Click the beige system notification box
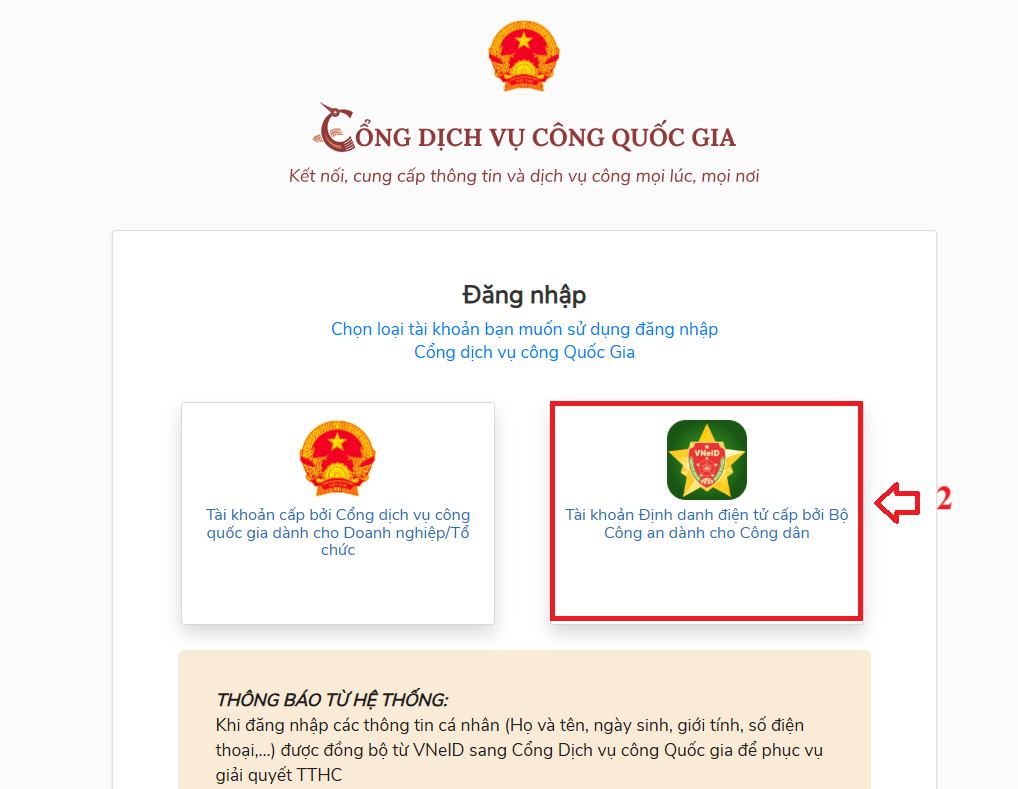 point(524,720)
